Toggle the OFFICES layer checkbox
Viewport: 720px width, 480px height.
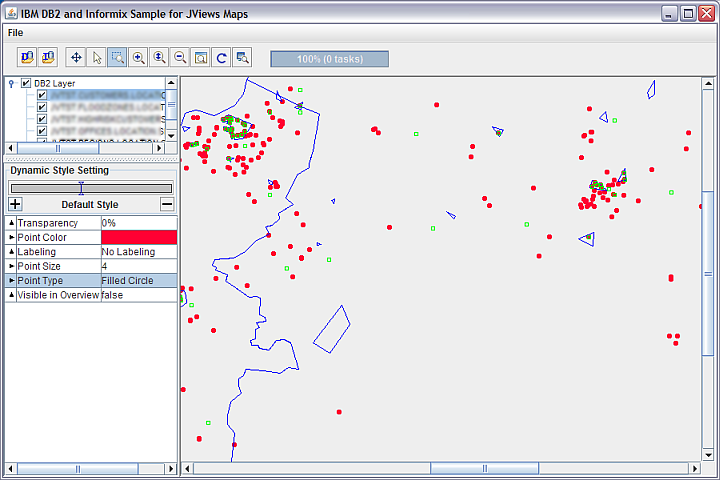point(42,131)
